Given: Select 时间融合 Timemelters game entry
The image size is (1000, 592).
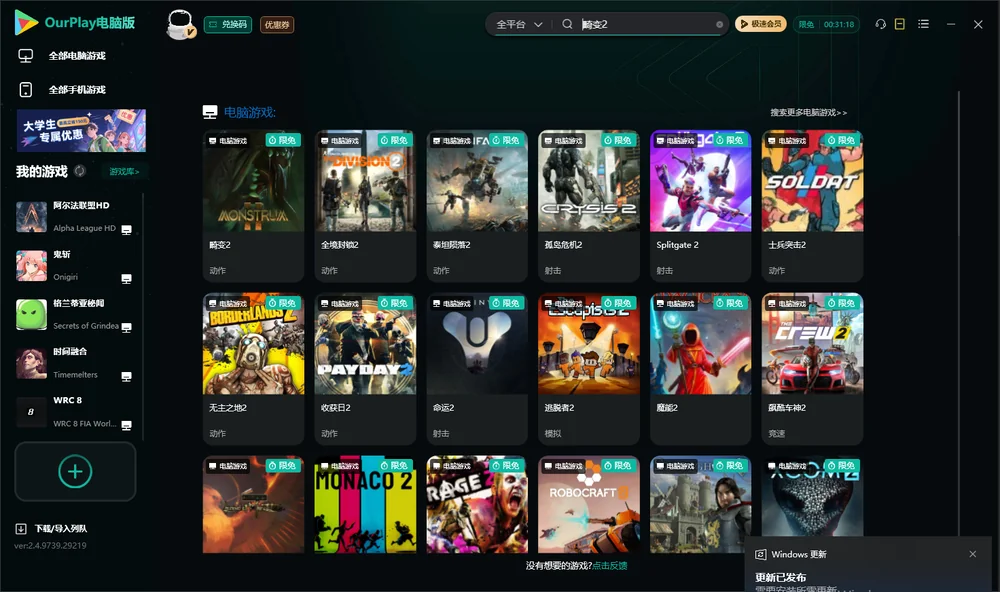Looking at the screenshot, I should 75,363.
